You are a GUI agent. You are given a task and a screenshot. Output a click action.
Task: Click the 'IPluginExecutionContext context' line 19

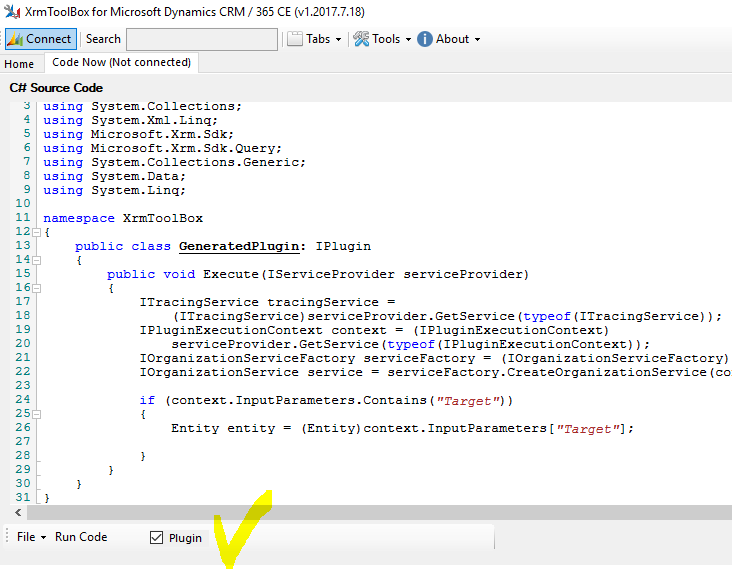point(374,330)
